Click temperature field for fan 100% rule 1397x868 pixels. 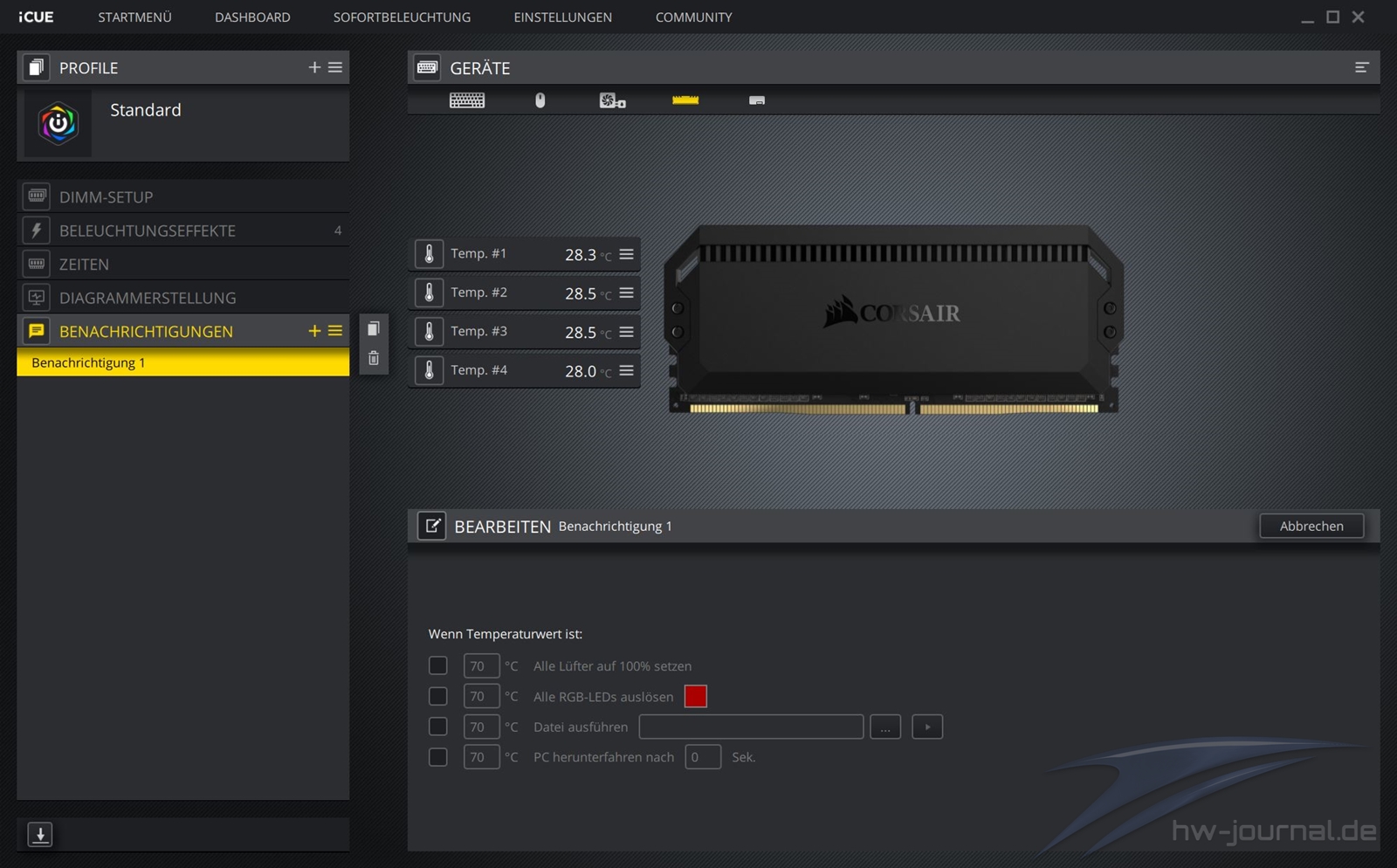point(481,665)
